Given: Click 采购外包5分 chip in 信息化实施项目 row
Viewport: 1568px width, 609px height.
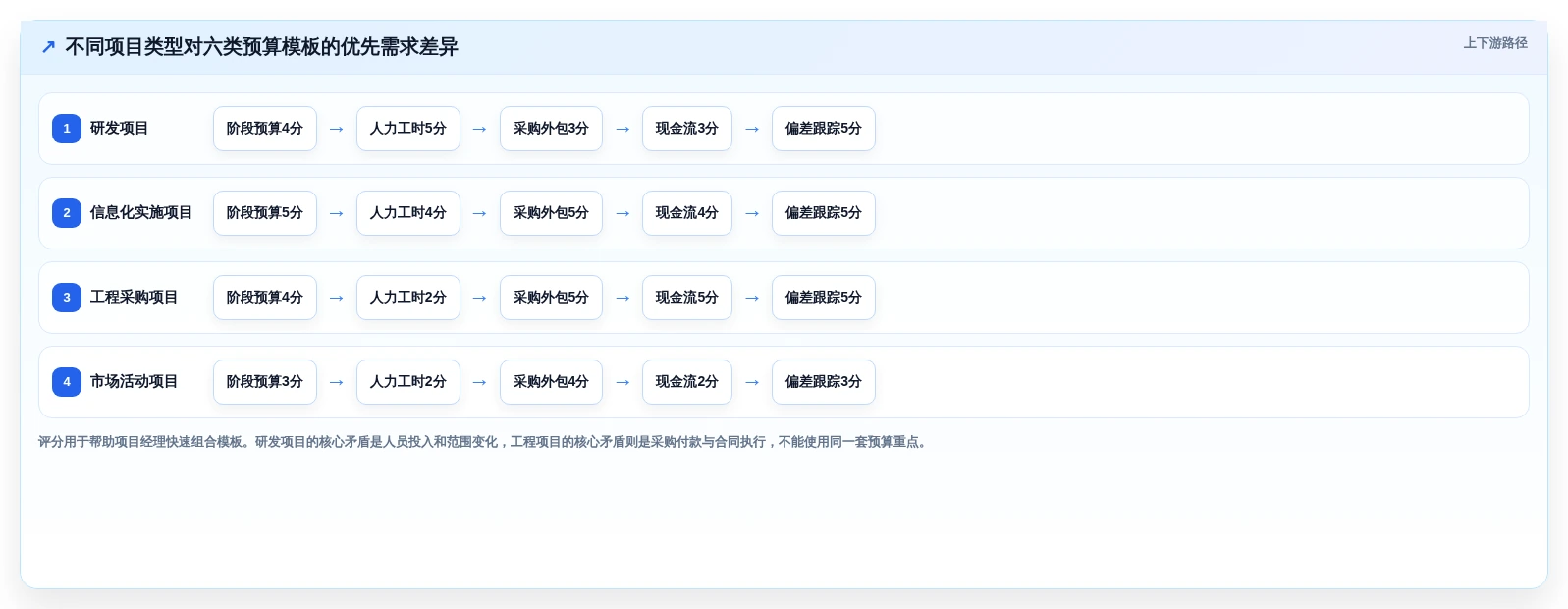Looking at the screenshot, I should coord(551,213).
